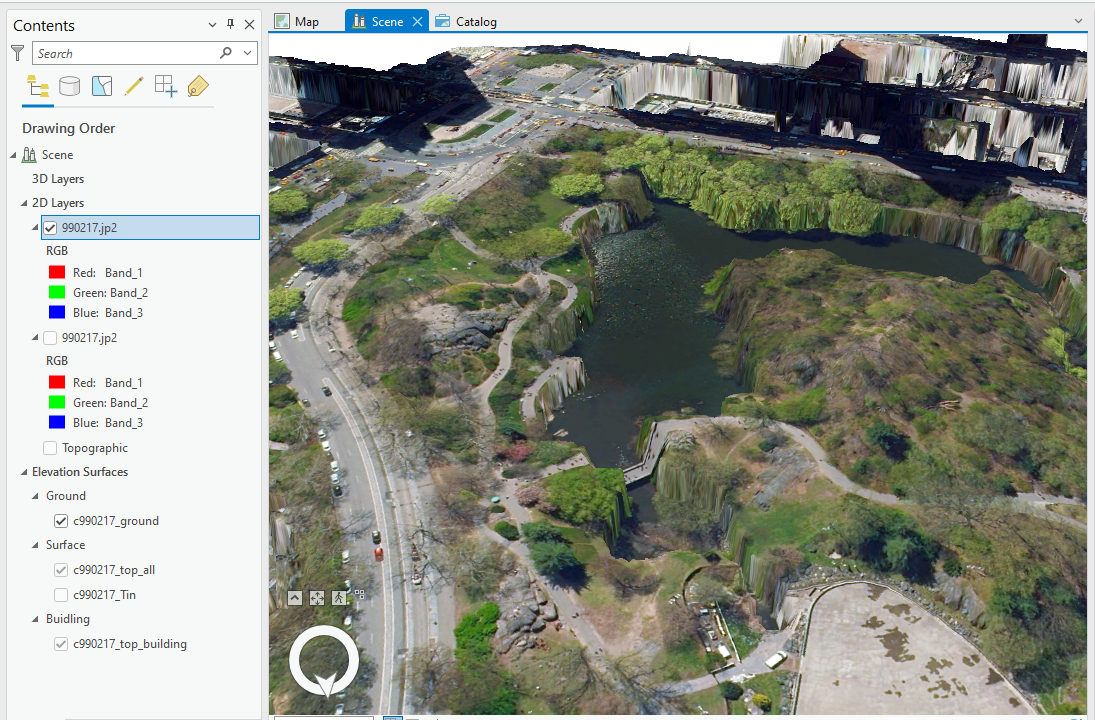This screenshot has width=1095, height=720.
Task: Pin the Contents pane with auto-hide button
Action: (x=231, y=25)
